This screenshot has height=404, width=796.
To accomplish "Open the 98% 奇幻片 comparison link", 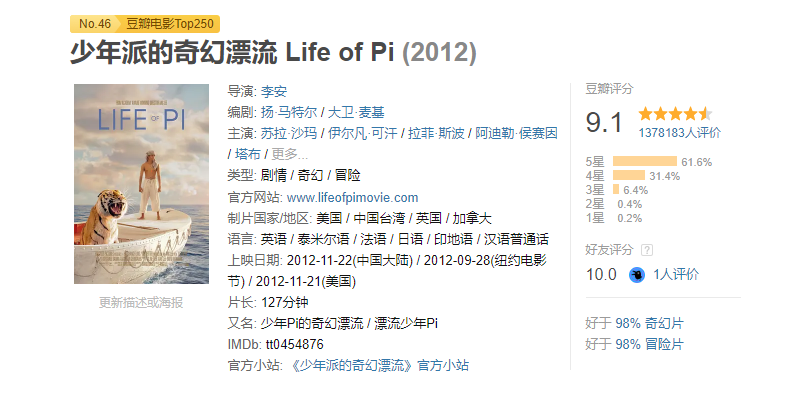I will [x=649, y=323].
